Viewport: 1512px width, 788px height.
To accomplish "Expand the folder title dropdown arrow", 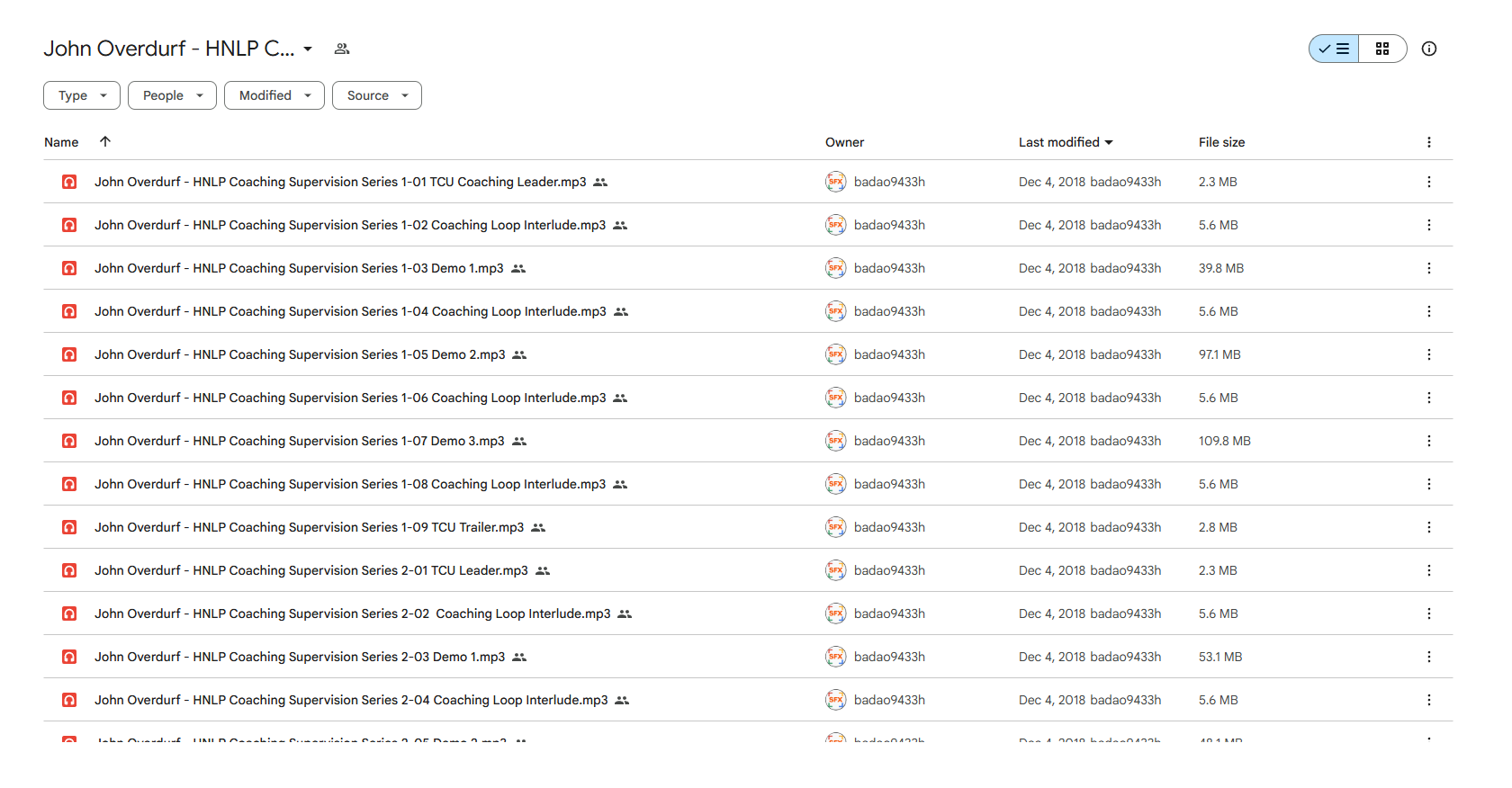I will 308,49.
